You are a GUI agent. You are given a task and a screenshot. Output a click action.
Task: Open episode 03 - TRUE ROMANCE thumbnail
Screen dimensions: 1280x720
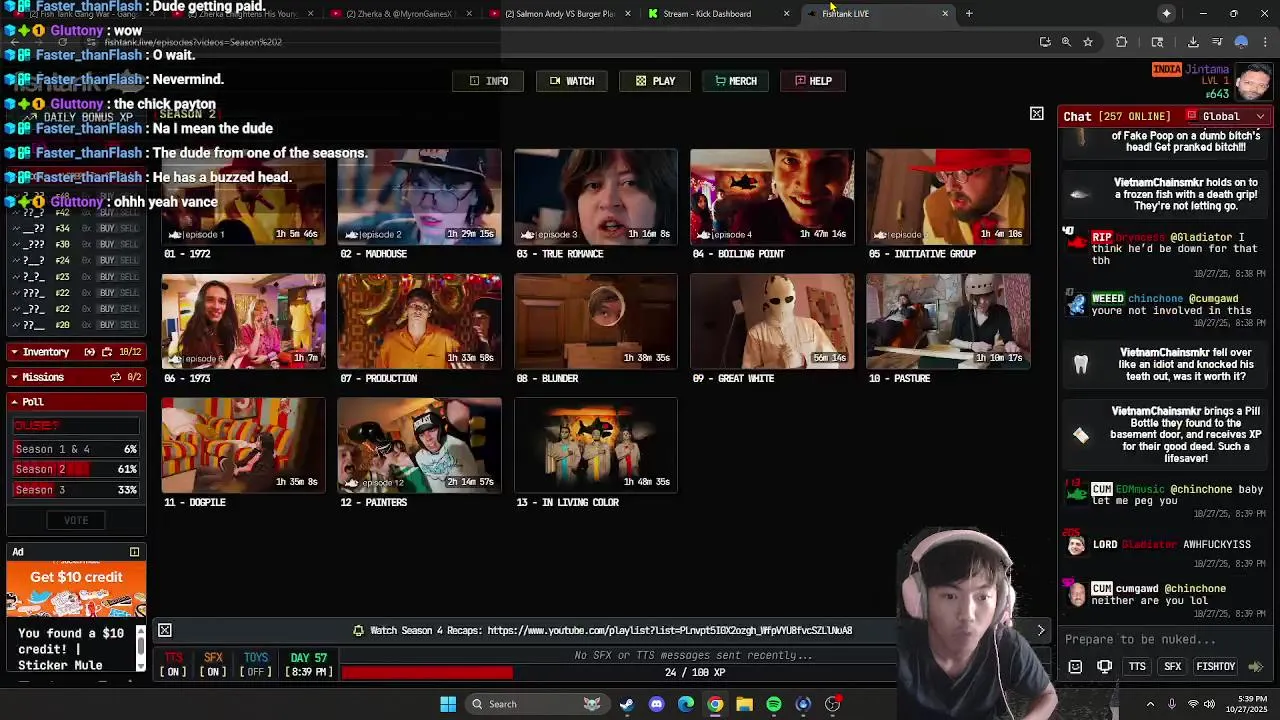point(596,197)
